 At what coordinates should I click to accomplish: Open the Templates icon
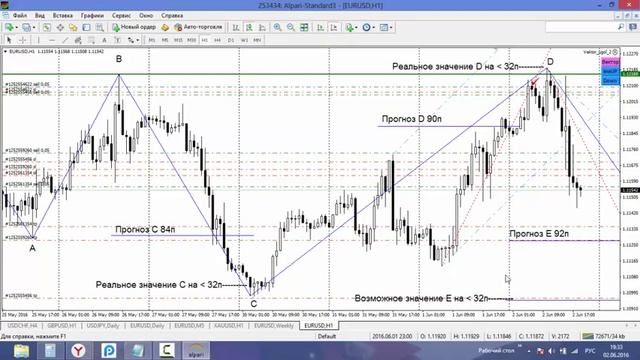(384, 27)
